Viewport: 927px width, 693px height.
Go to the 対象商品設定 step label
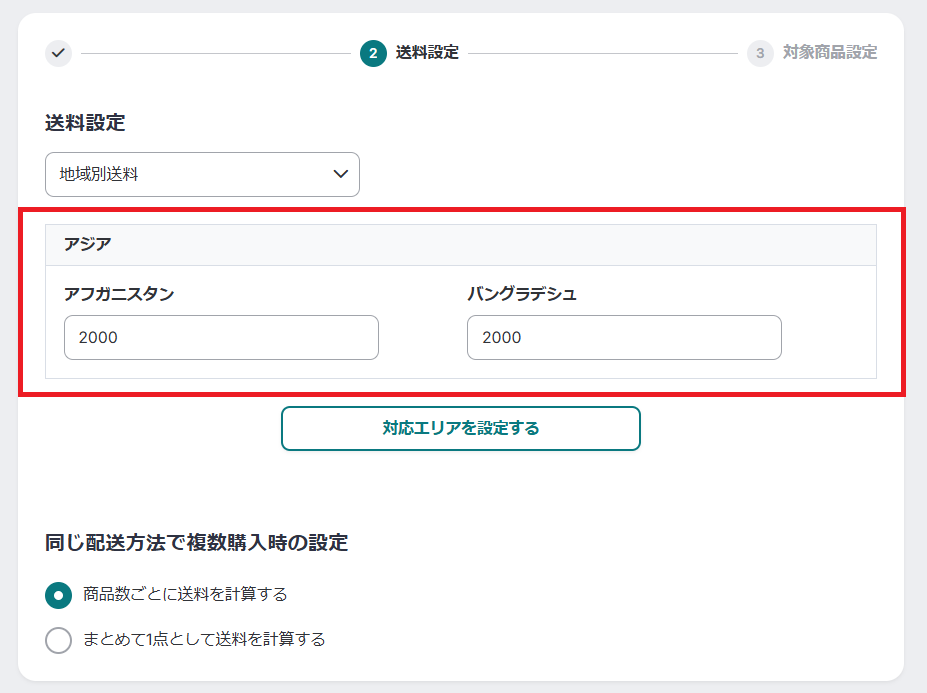(x=830, y=53)
